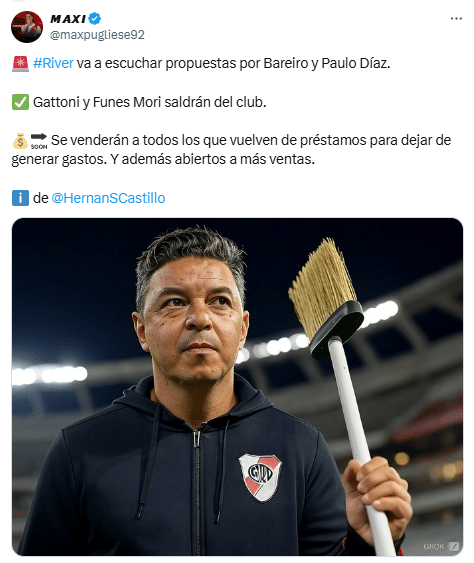Viewport: 474px width, 563px height.
Task: Click the Grok edit icon on the image
Action: pos(454,546)
